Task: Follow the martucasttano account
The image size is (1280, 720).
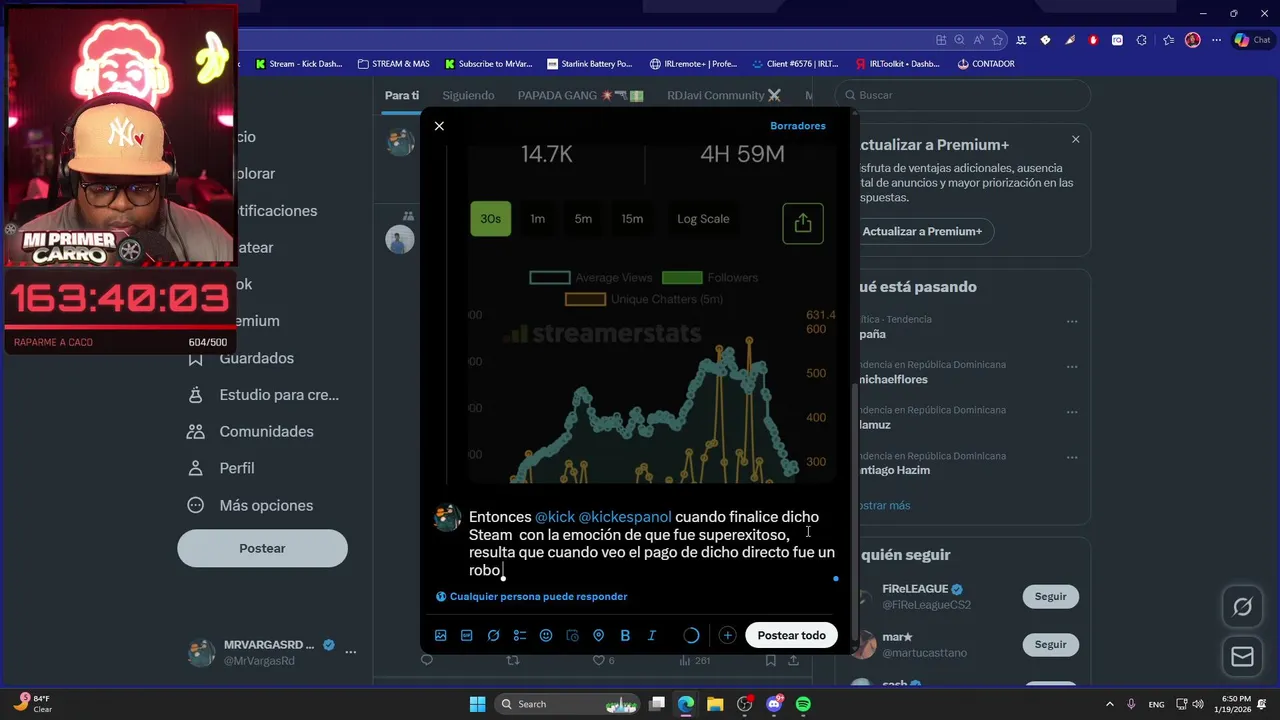Action: (1050, 645)
